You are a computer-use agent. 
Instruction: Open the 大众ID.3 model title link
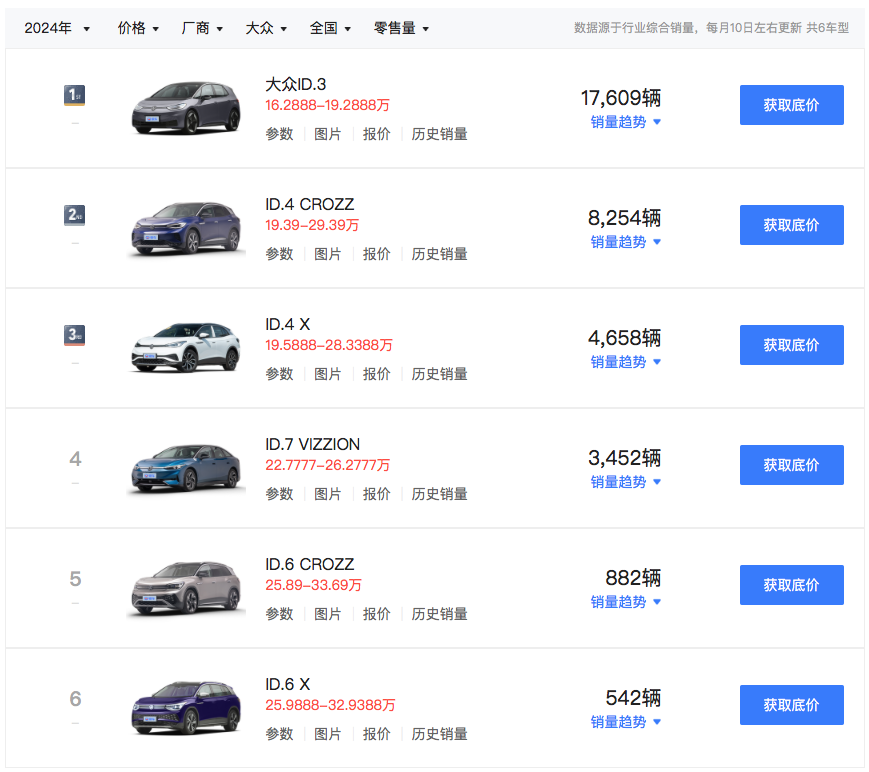point(295,84)
